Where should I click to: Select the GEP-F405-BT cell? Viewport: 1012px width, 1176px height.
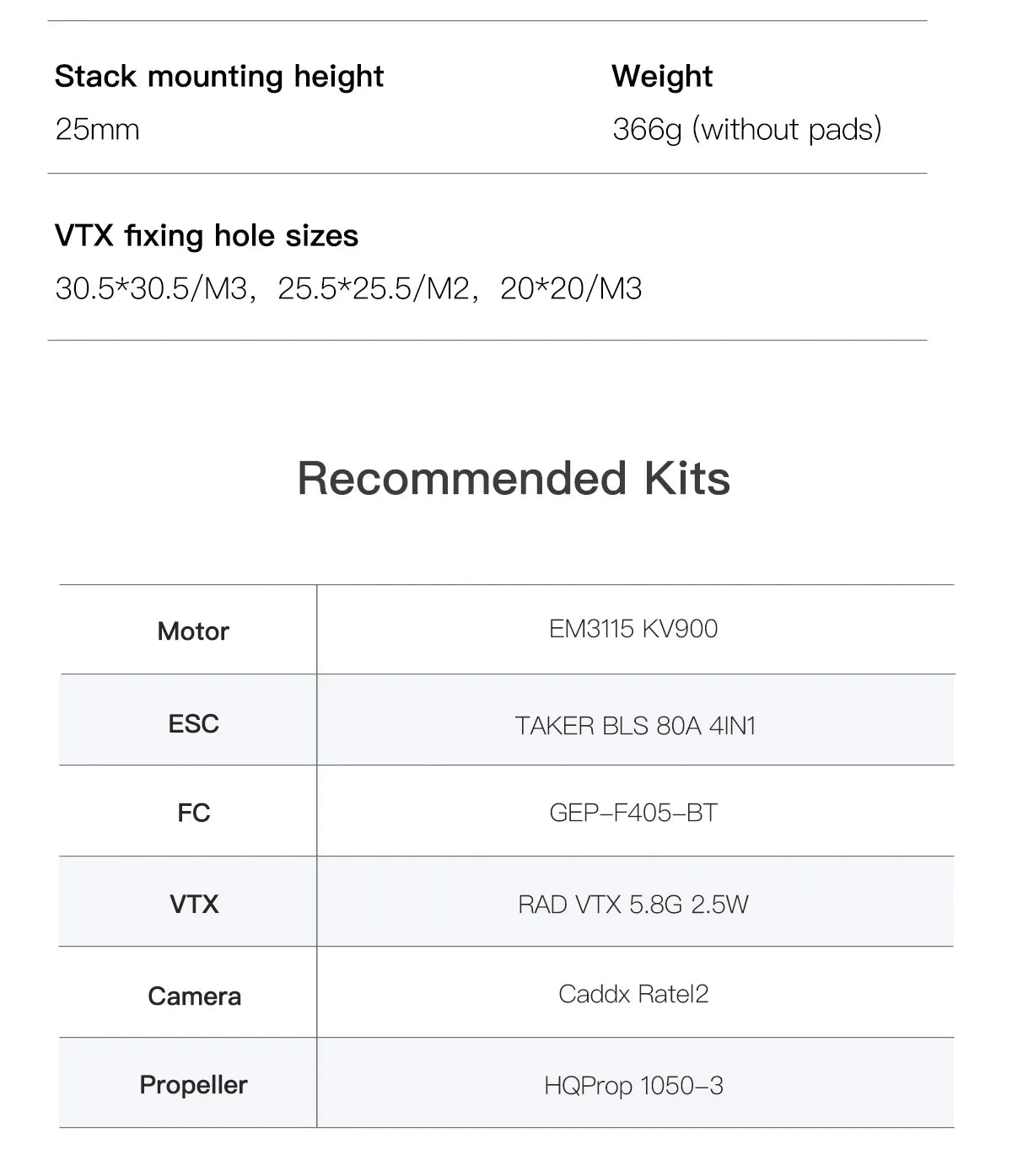click(633, 813)
